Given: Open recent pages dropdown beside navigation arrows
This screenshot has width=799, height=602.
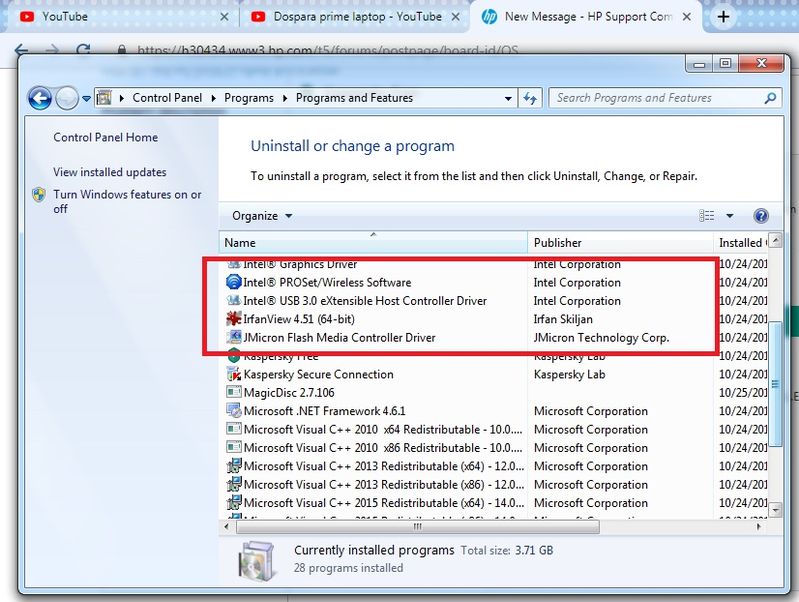Looking at the screenshot, I should [x=87, y=98].
